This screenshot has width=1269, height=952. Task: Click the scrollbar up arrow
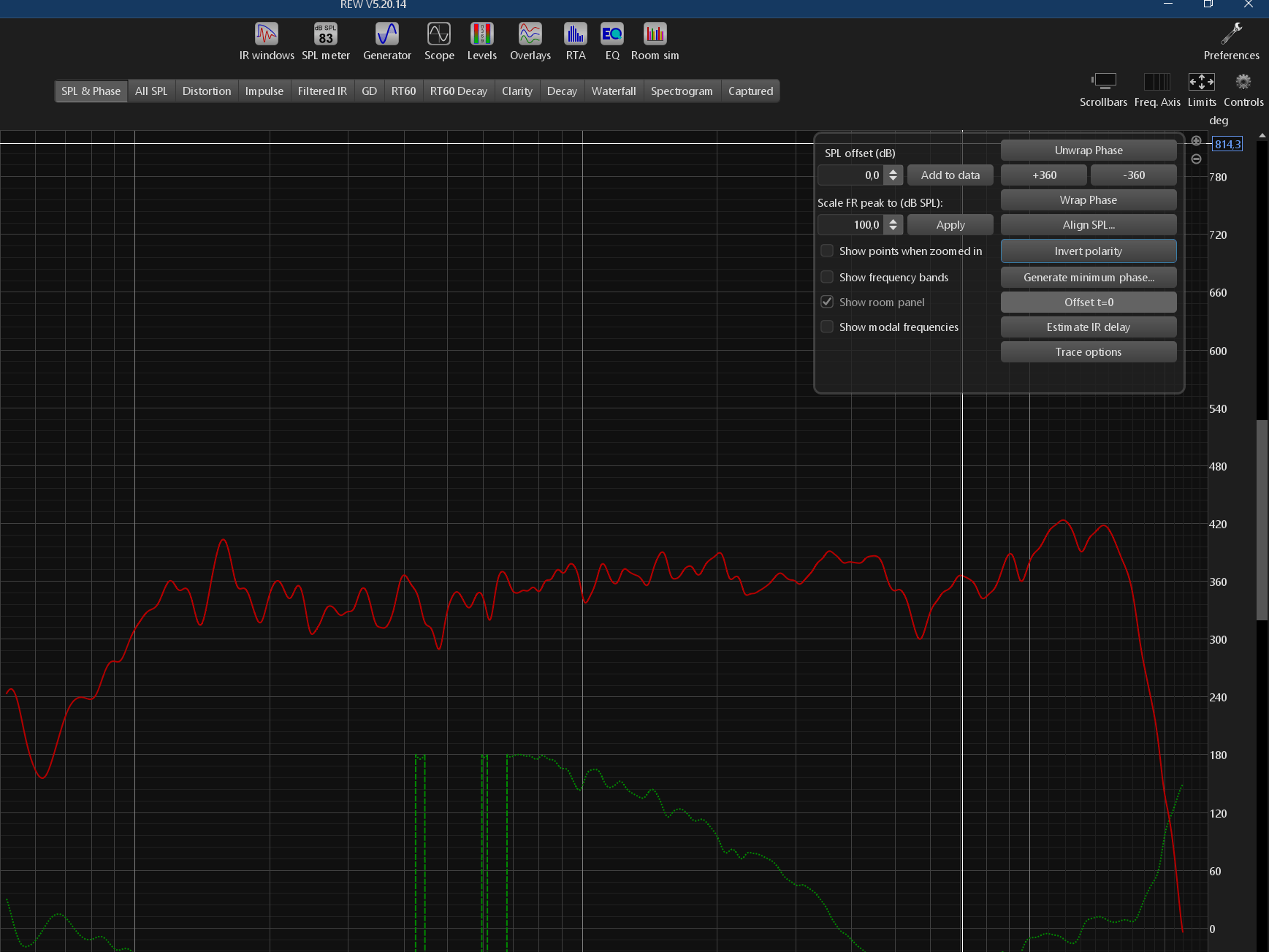1262,136
